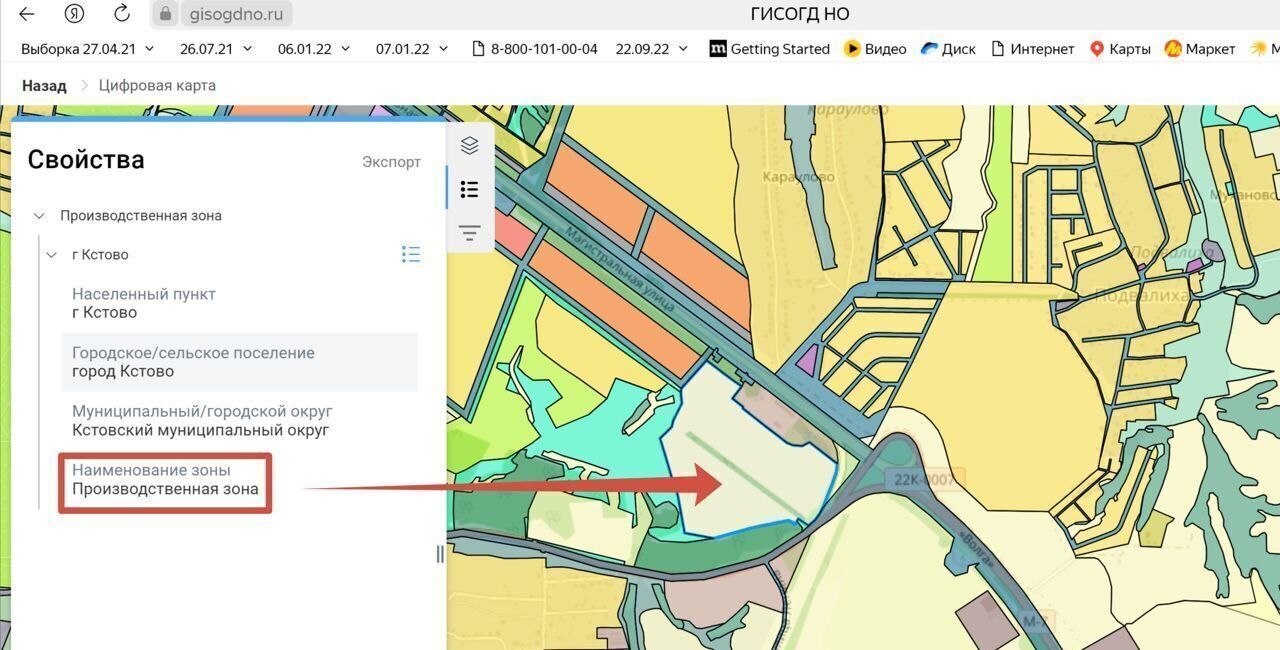
Task: Select the Муниципальный/городской округ property row
Action: click(x=239, y=421)
